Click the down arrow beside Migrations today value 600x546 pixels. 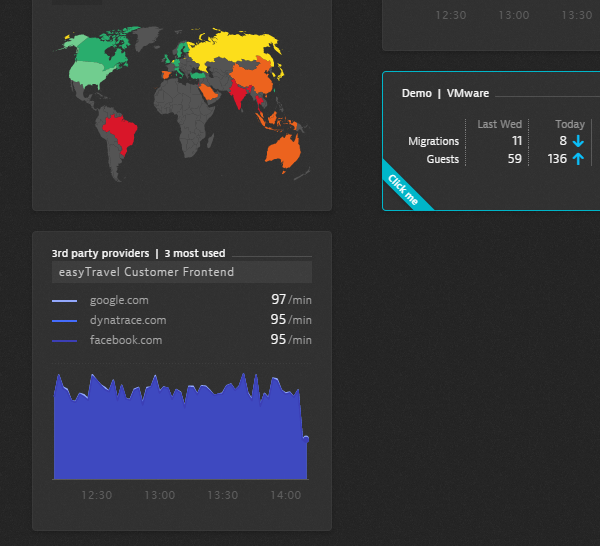[578, 141]
